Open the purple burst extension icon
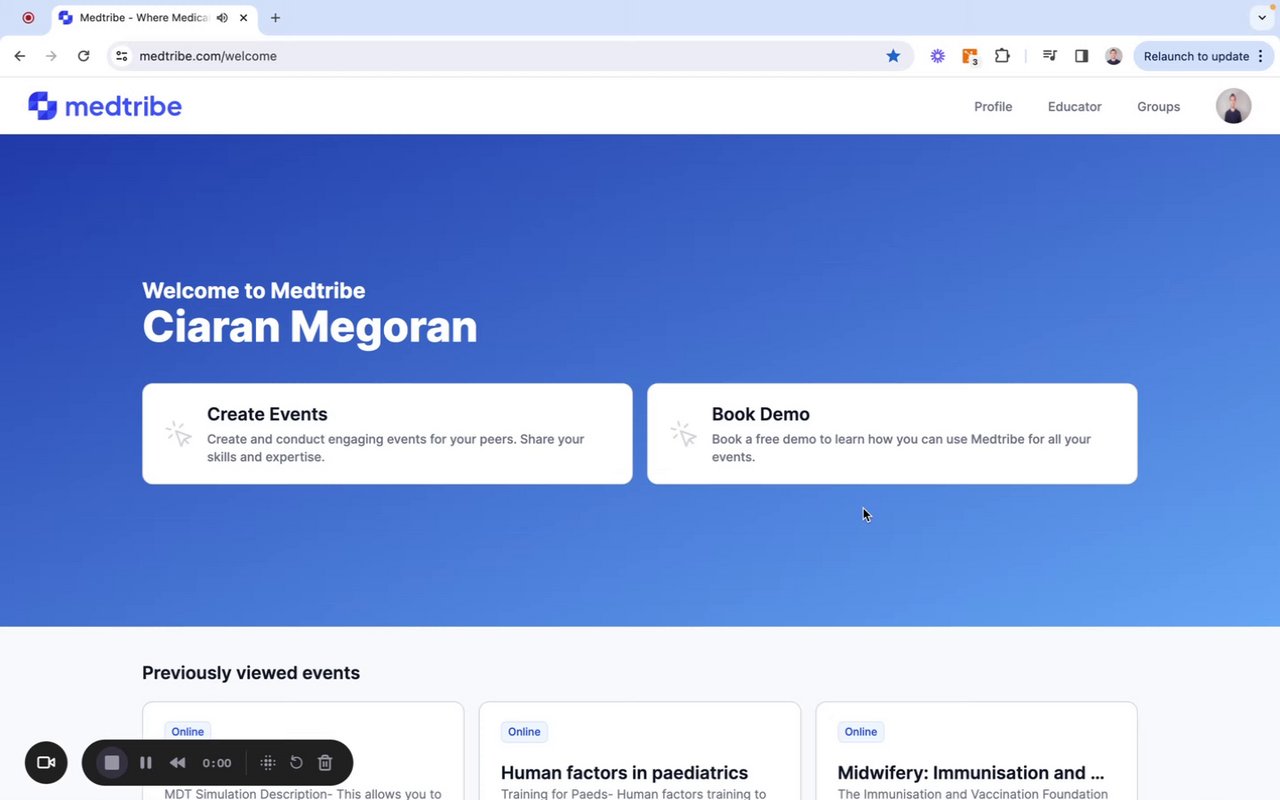Viewport: 1280px width, 800px height. coord(937,56)
